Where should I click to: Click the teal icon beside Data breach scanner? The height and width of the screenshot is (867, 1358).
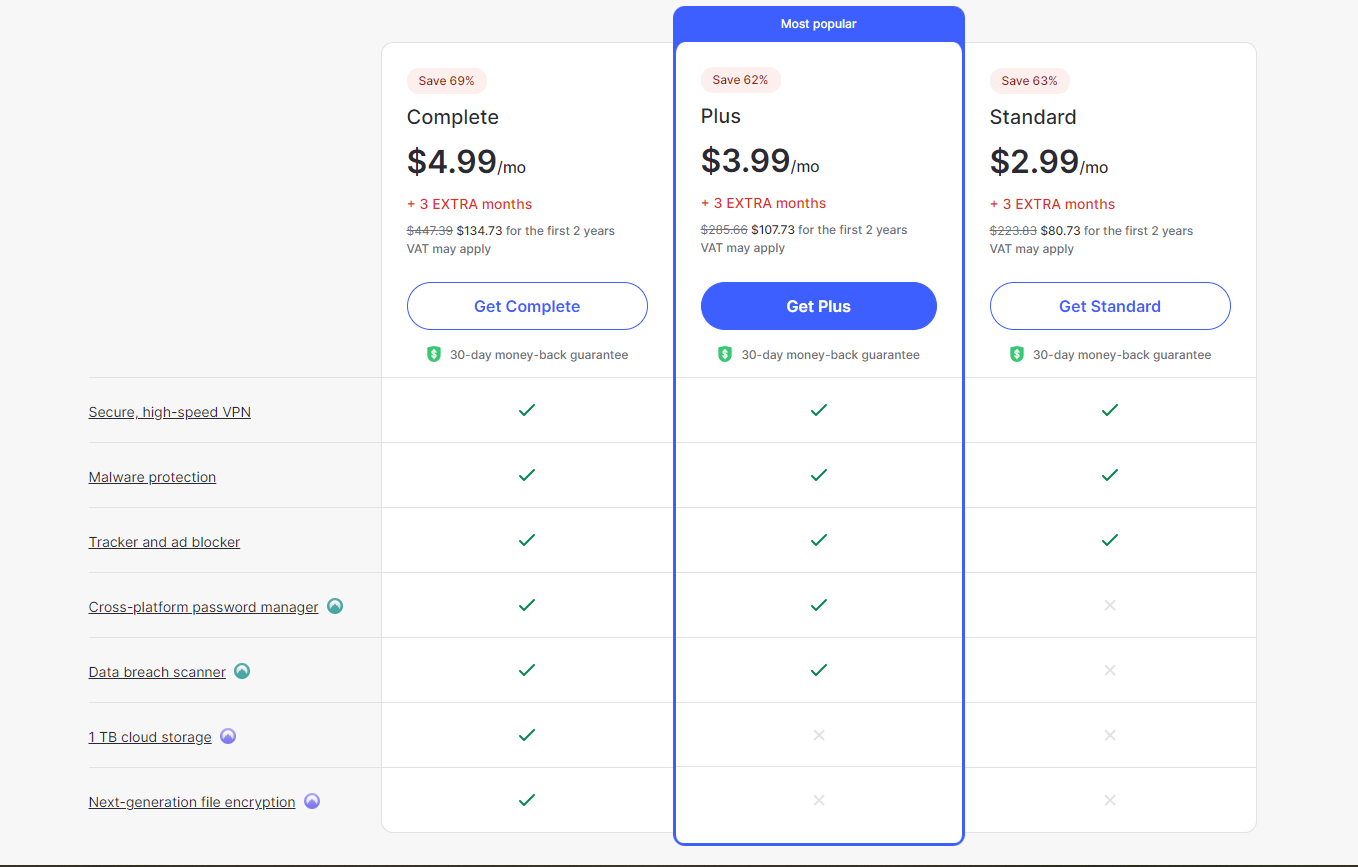coord(242,671)
